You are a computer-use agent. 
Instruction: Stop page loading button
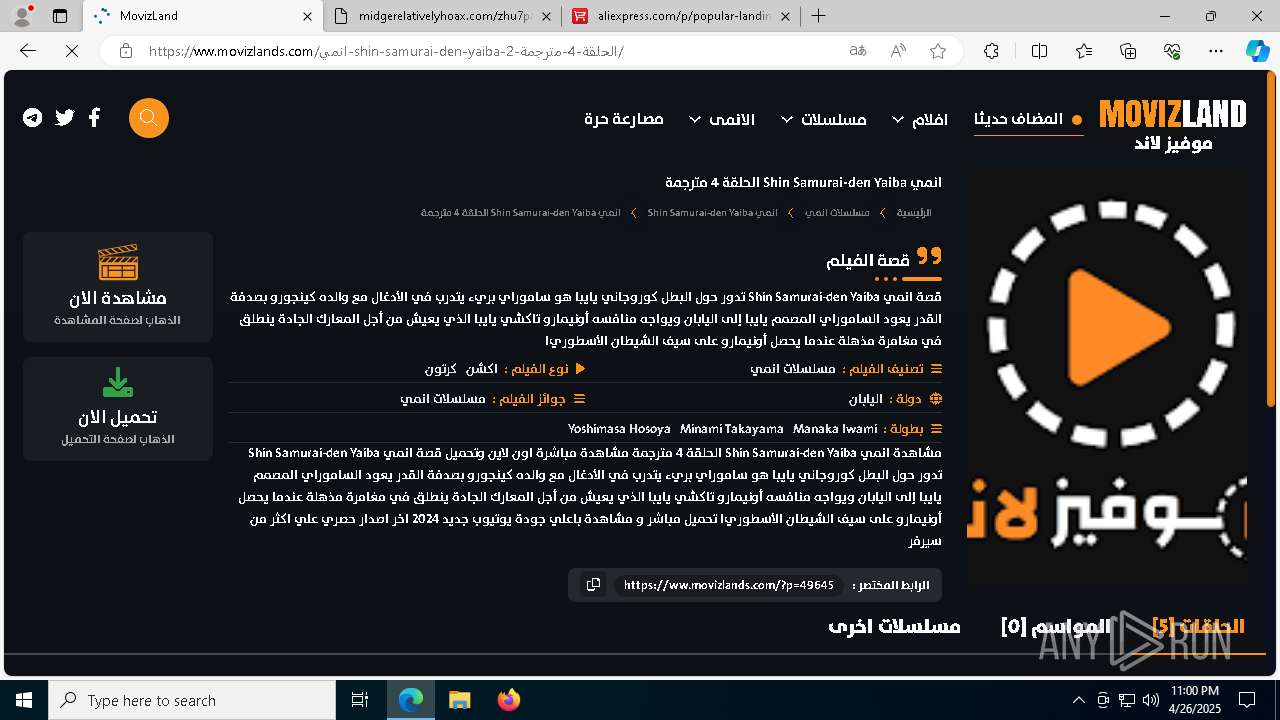pyautogui.click(x=71, y=51)
